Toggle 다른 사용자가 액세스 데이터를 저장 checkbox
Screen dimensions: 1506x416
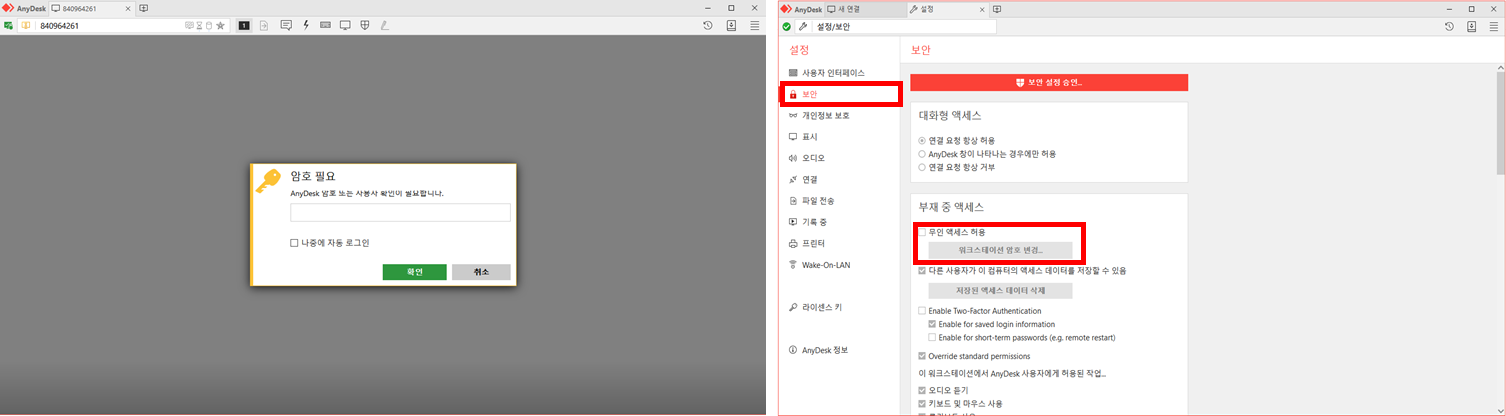922,270
